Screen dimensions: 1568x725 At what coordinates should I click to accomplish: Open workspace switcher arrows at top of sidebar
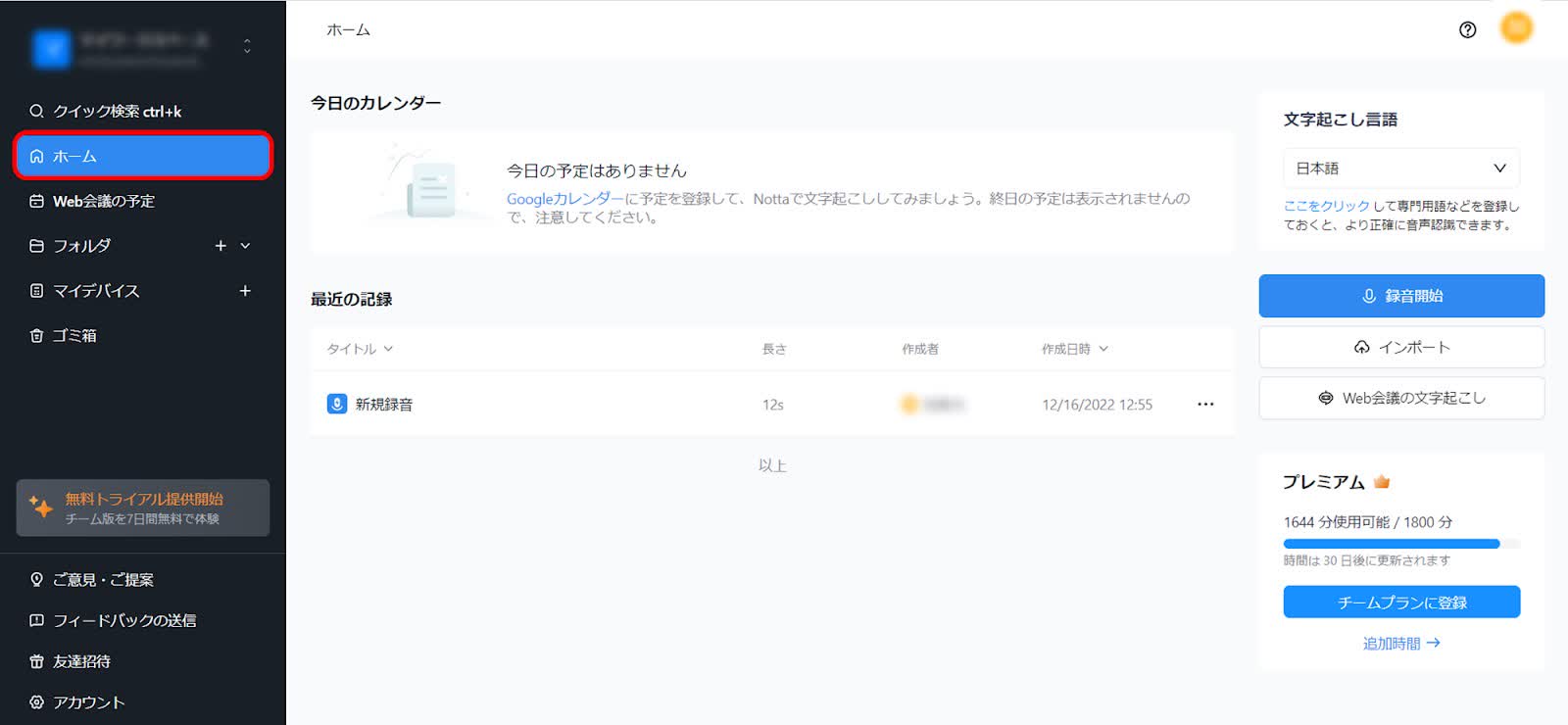(x=247, y=46)
